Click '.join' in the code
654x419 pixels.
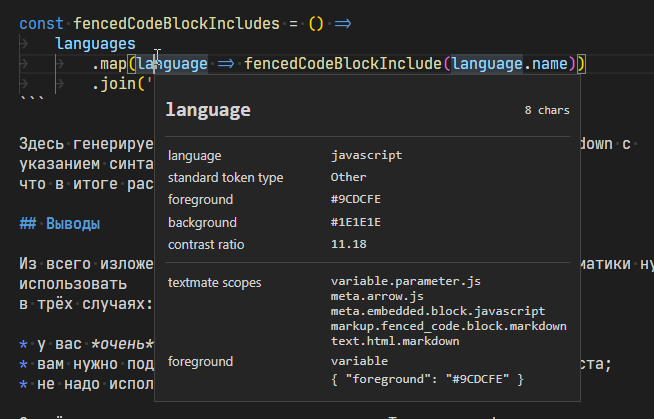tap(114, 84)
